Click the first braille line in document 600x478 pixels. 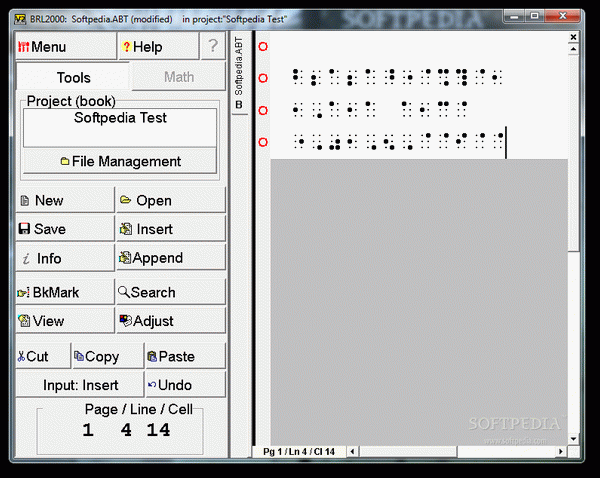(397, 77)
